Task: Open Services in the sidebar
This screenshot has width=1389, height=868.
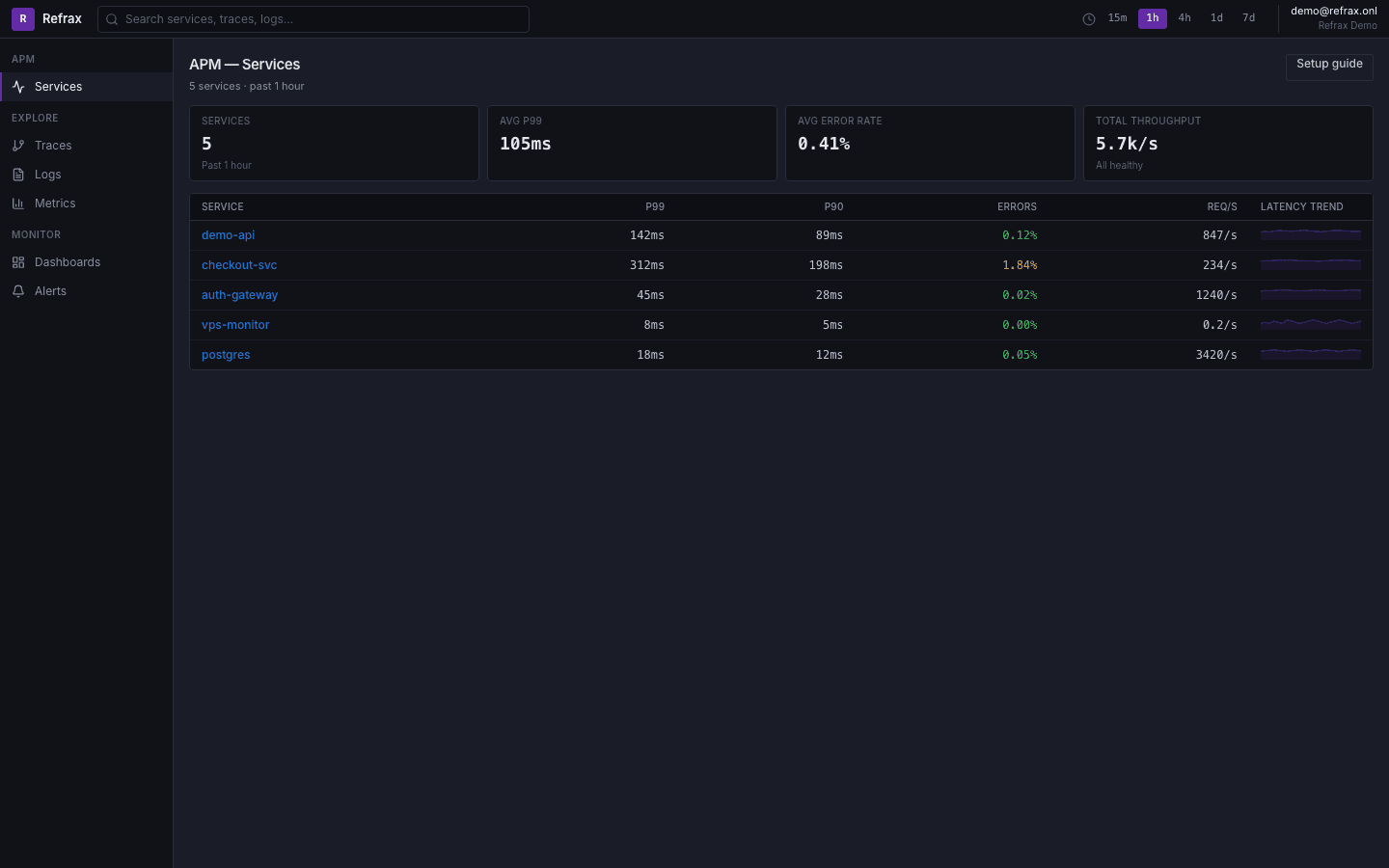Action: pos(87,87)
